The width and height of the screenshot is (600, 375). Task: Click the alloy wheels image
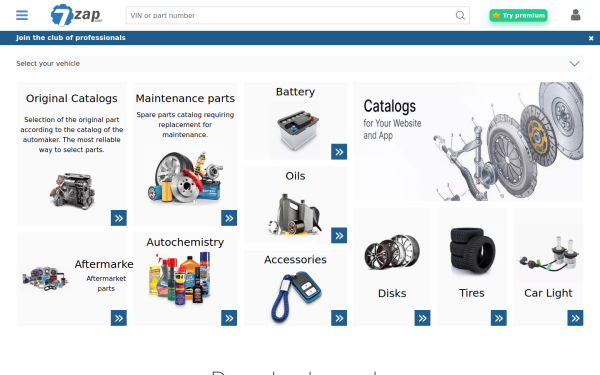(392, 252)
